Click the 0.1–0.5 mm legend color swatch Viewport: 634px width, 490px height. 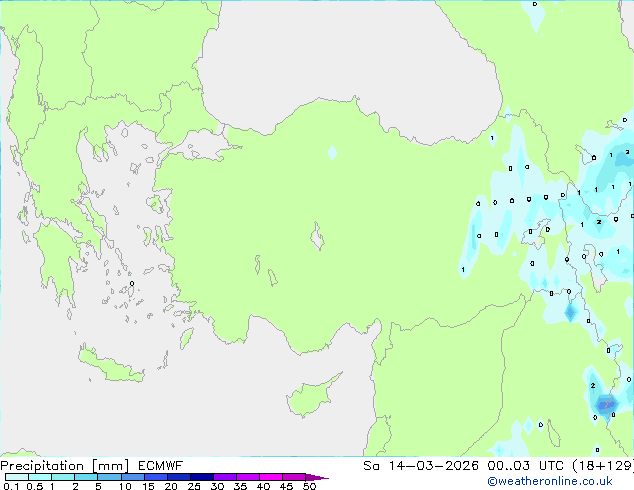pos(17,477)
